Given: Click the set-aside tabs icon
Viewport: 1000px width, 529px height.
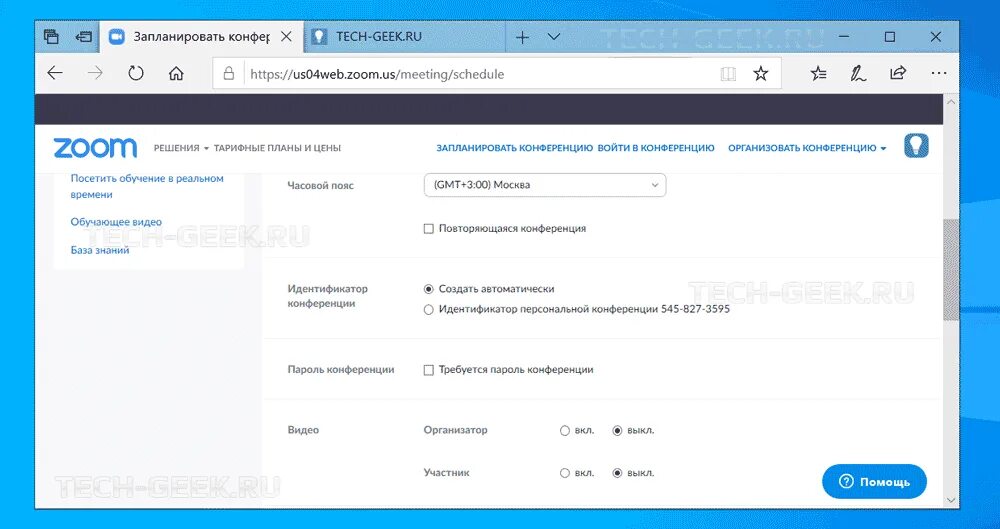Looking at the screenshot, I should (52, 36).
